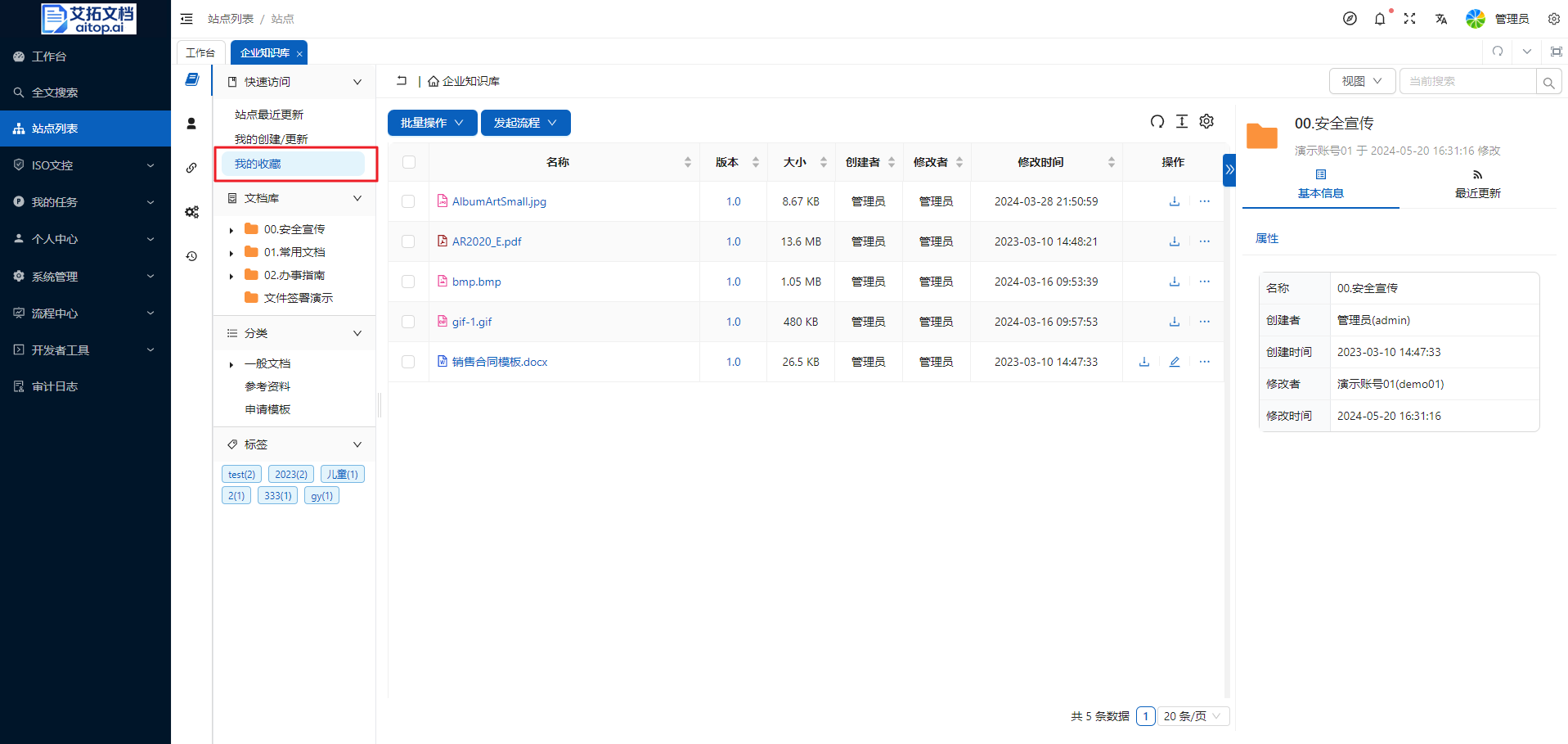Click refresh icon above the file table

click(x=1157, y=122)
